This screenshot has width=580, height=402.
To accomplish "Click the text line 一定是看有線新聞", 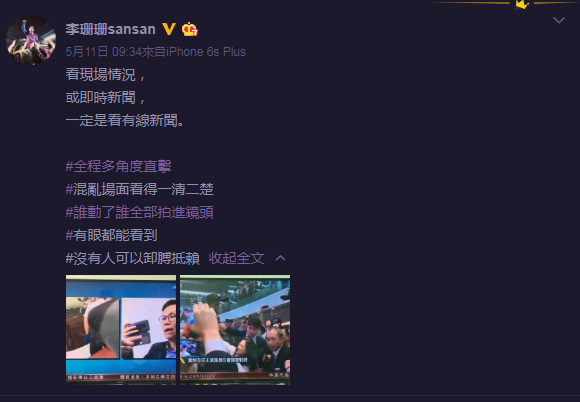I will [x=125, y=121].
